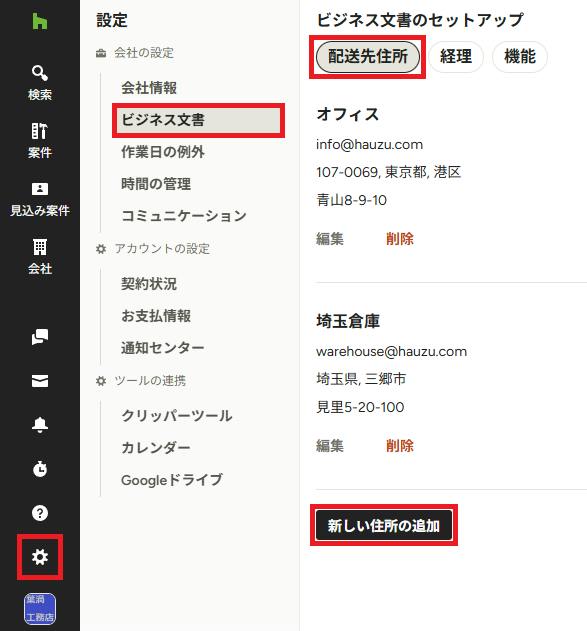Open the search (検索) magnifier icon

point(40,73)
